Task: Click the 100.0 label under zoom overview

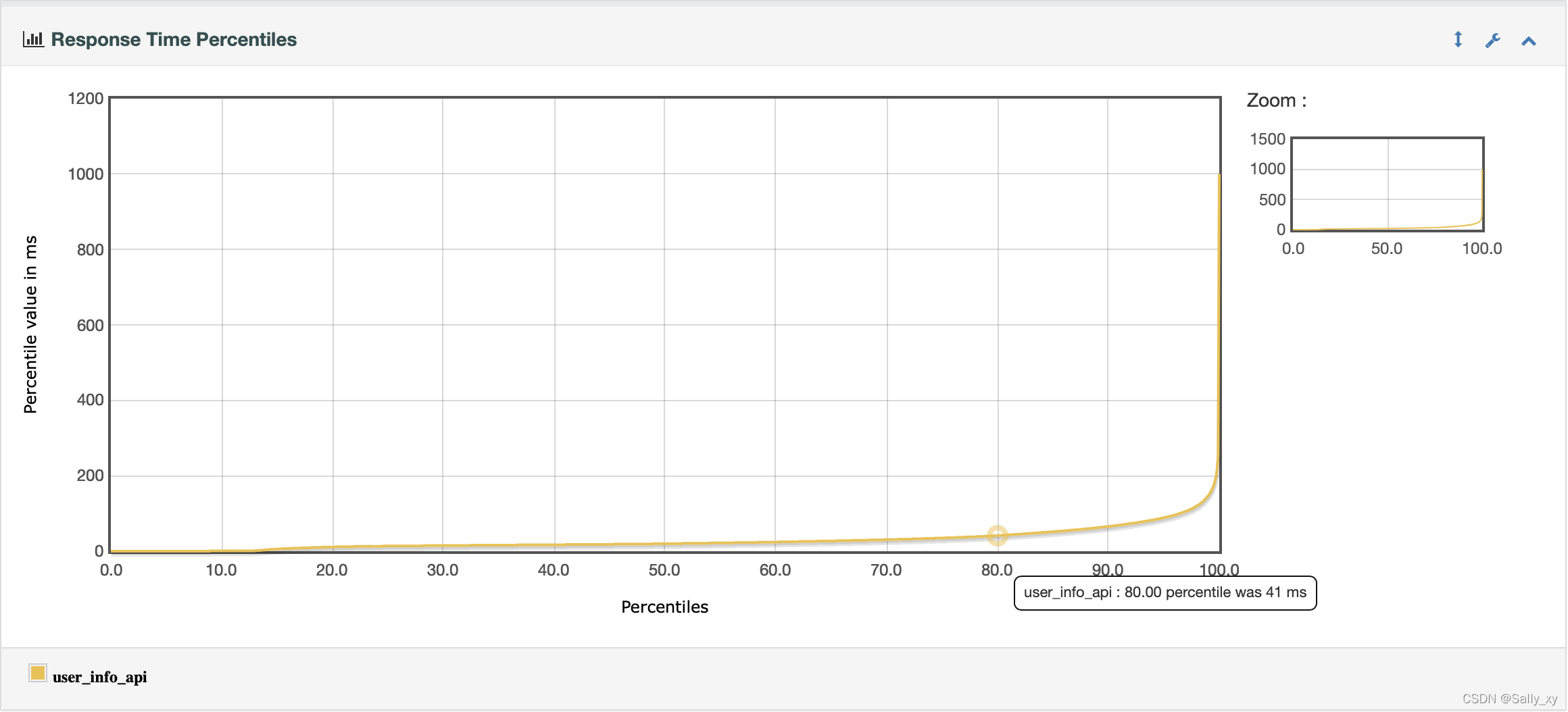Action: click(x=1482, y=249)
